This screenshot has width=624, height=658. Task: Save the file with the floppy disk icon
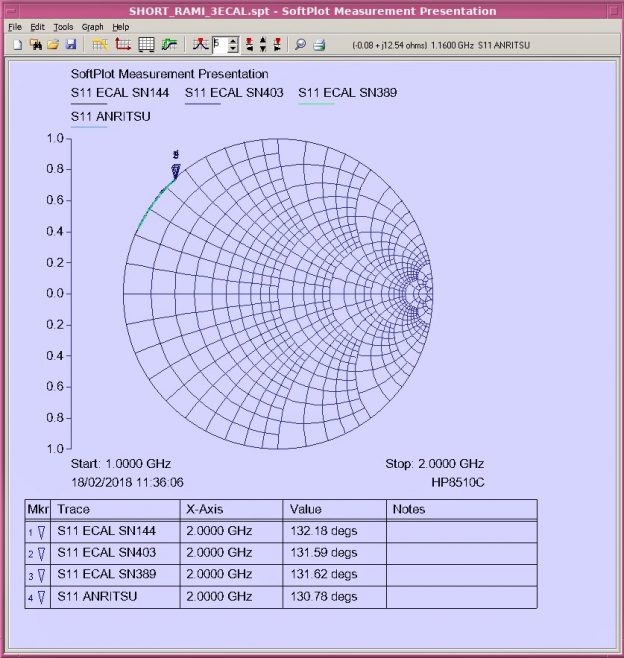coord(71,44)
